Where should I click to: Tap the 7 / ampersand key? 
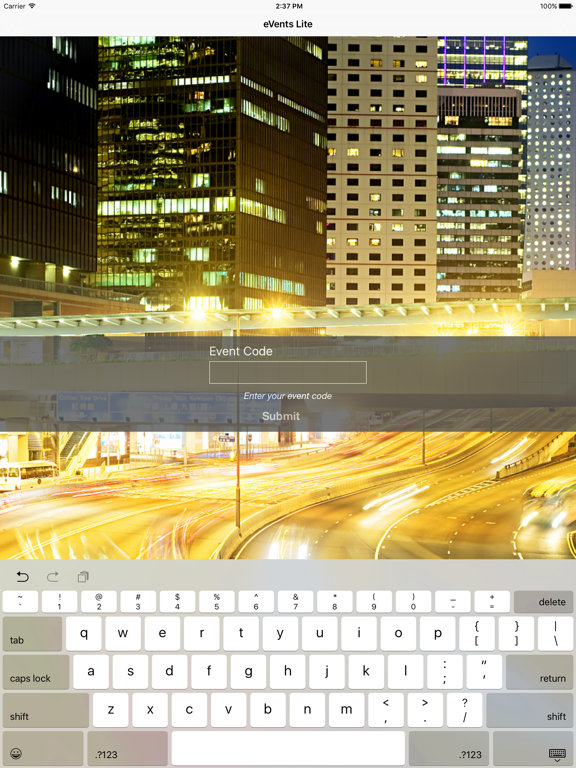click(x=295, y=601)
